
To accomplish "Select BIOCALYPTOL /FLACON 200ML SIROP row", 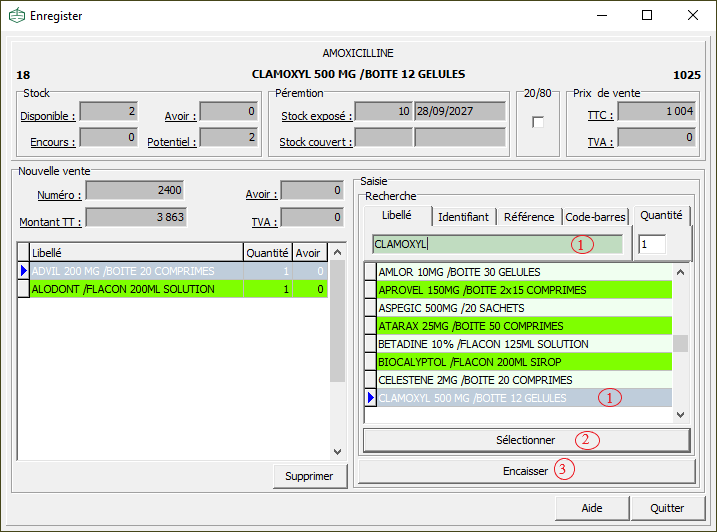I will click(524, 362).
